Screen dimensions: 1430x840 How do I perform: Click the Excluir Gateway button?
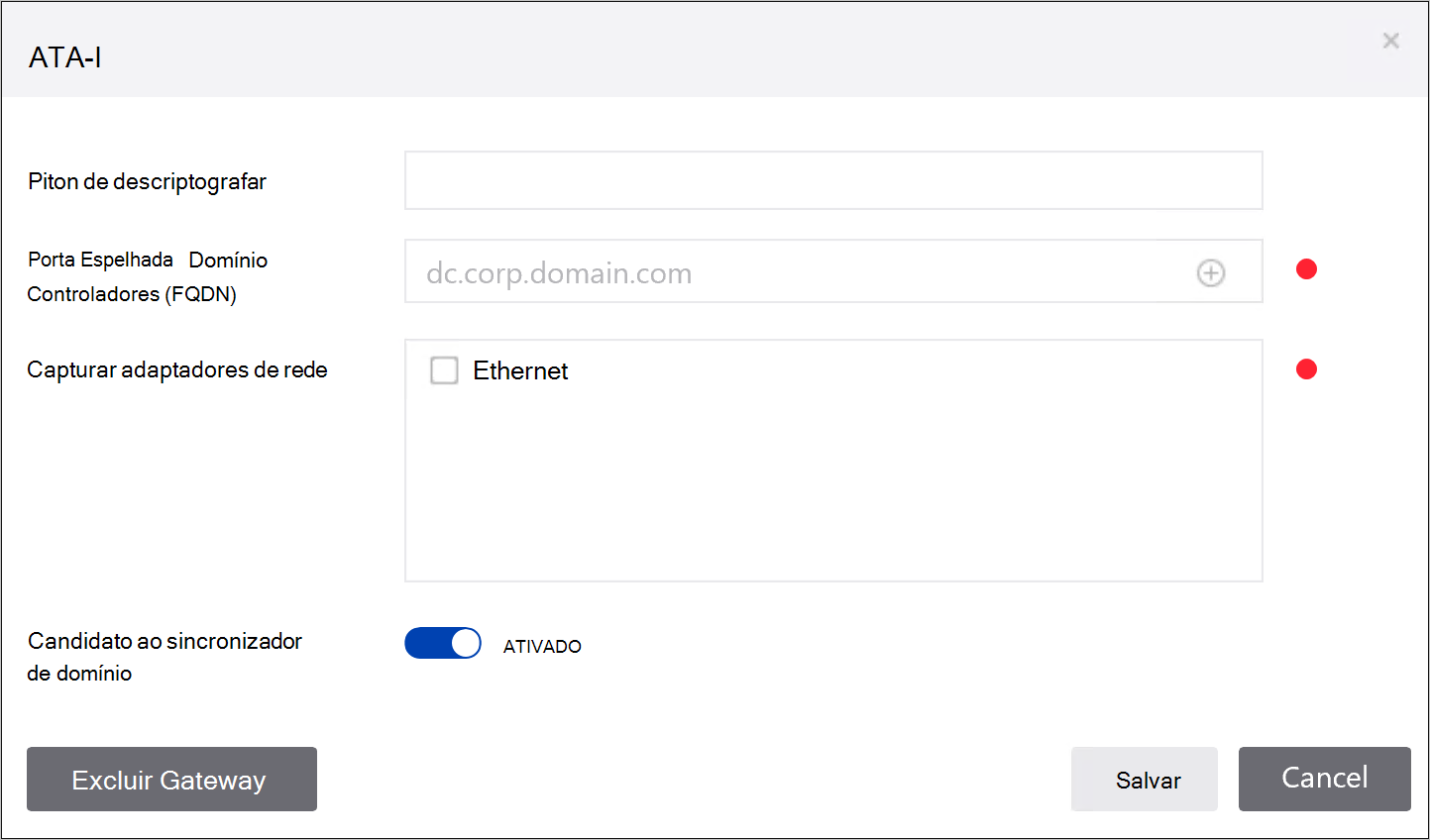171,780
